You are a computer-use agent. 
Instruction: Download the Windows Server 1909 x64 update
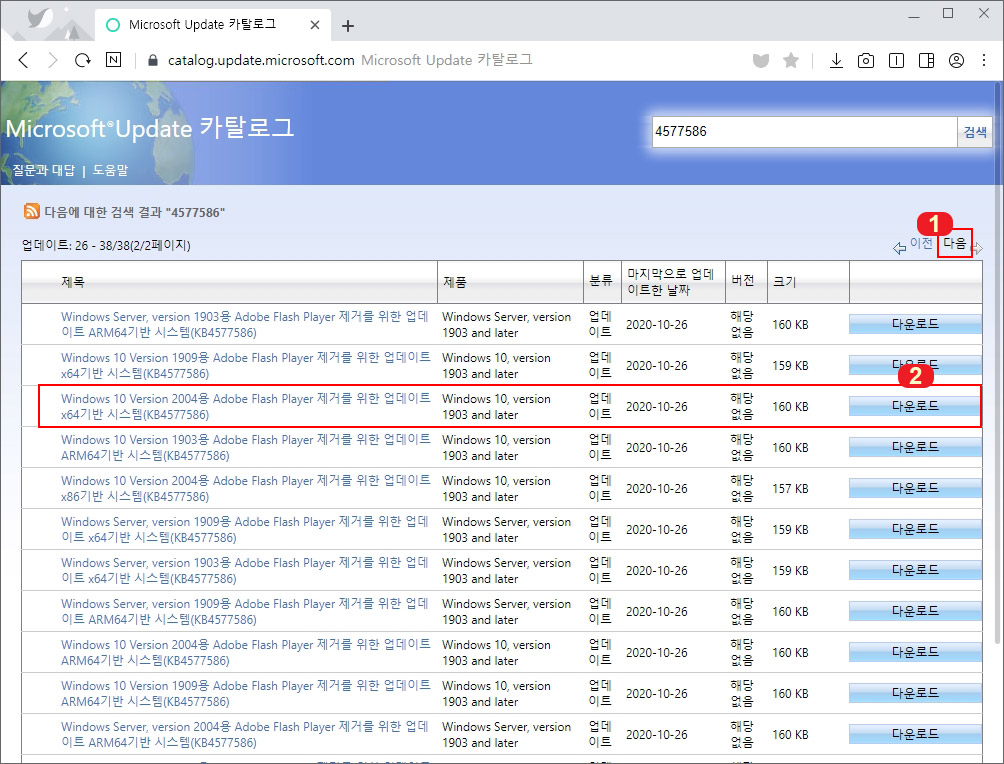[x=915, y=529]
